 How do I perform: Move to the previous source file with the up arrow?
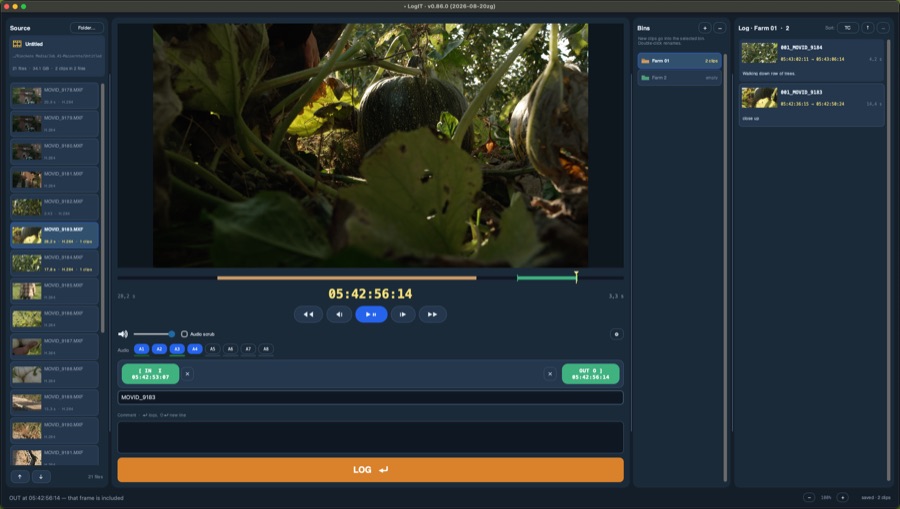pos(20,477)
